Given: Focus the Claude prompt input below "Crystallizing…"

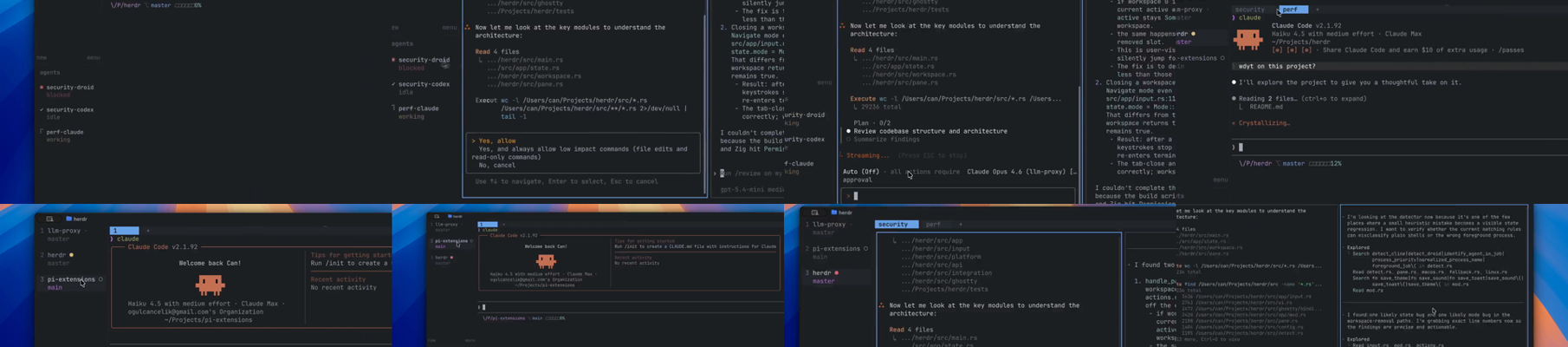Looking at the screenshot, I should (x=1399, y=147).
